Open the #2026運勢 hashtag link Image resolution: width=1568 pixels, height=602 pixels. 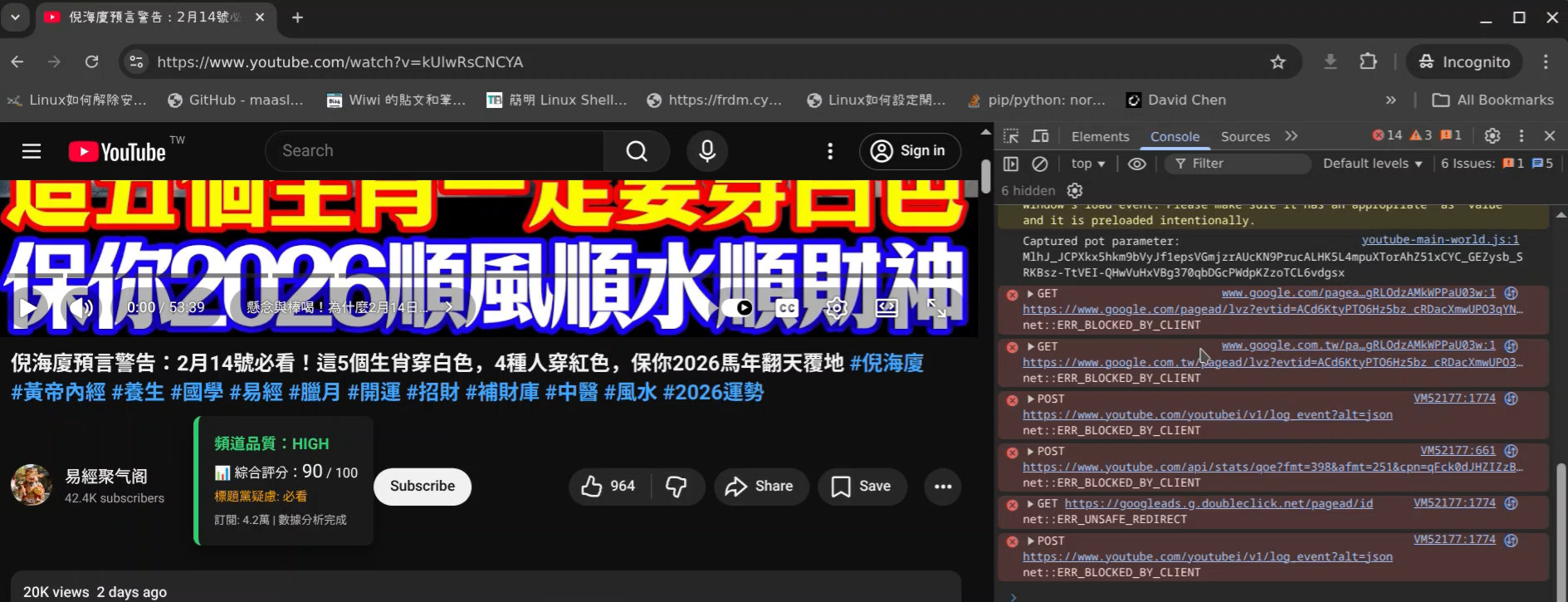[713, 392]
